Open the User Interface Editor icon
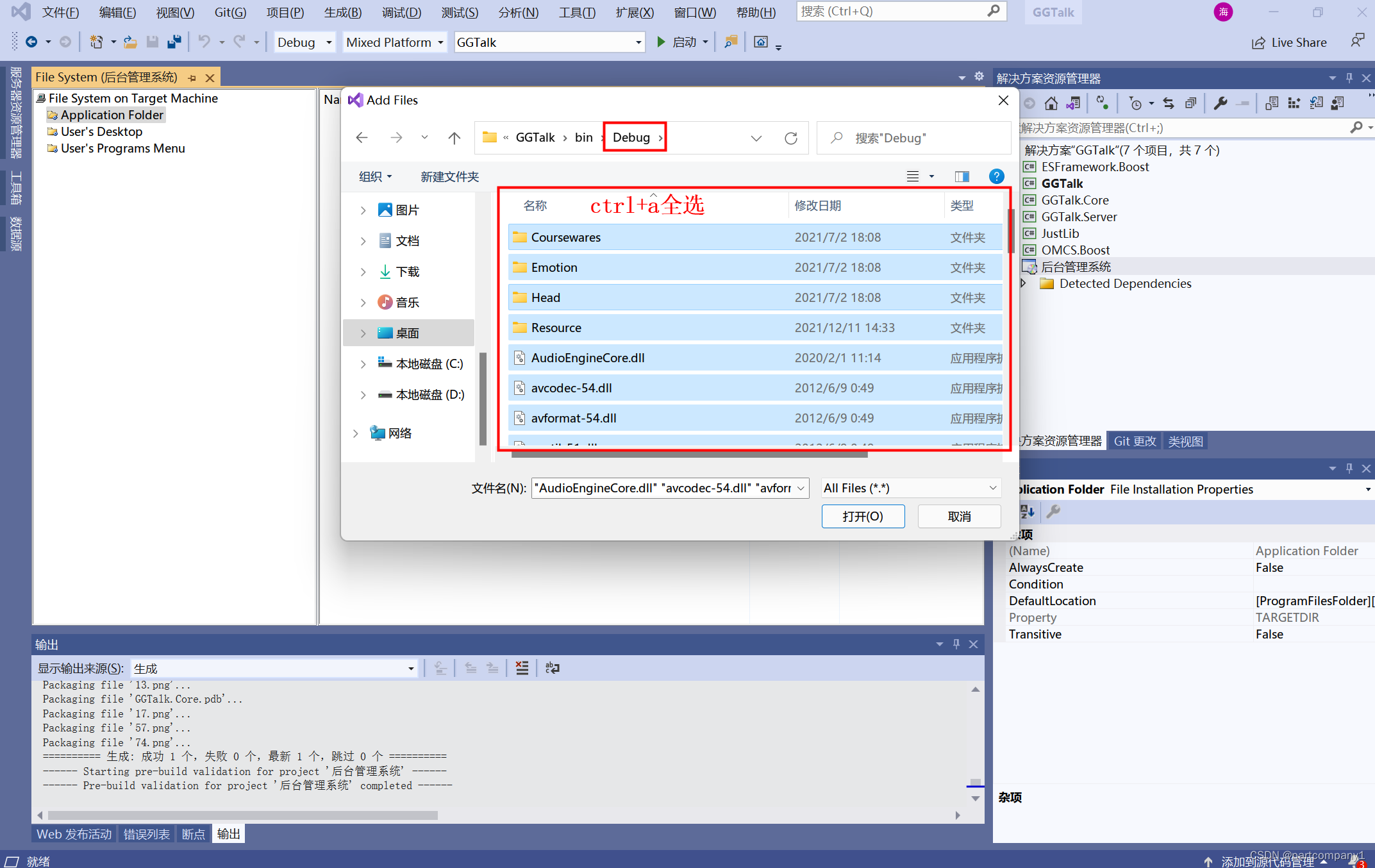1375x868 pixels. [1338, 103]
